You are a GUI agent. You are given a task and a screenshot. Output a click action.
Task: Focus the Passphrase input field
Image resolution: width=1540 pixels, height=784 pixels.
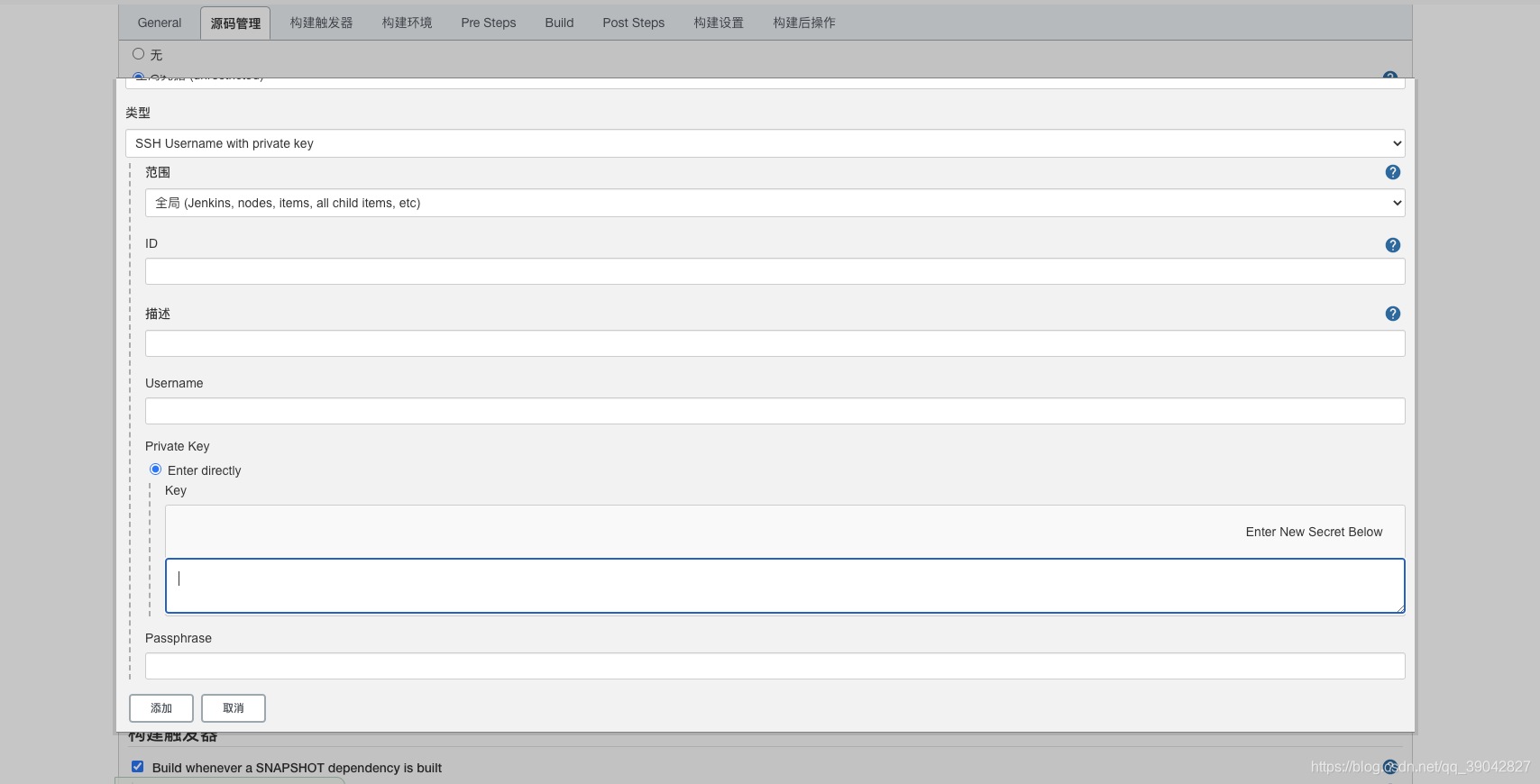(775, 666)
